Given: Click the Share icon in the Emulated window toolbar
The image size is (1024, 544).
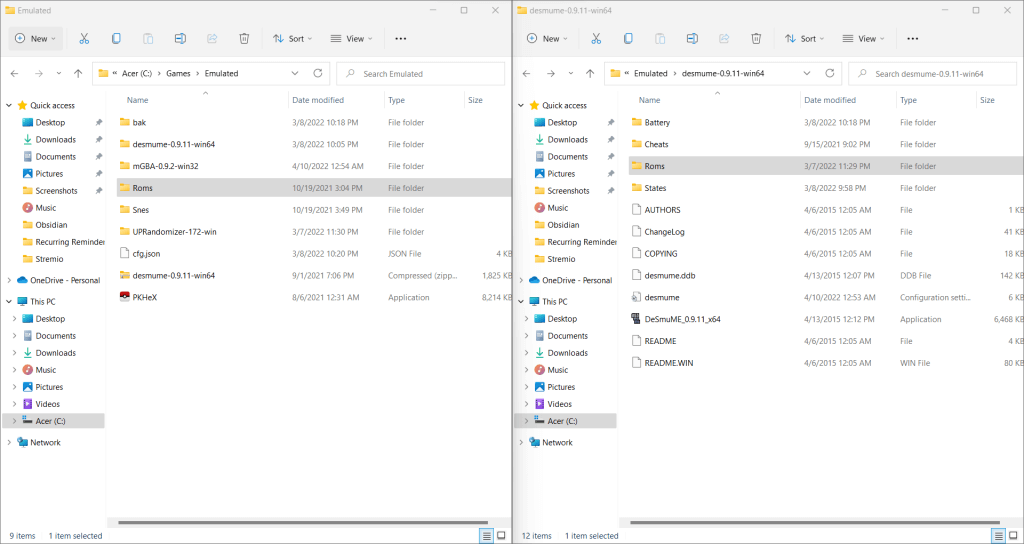Looking at the screenshot, I should tap(212, 39).
